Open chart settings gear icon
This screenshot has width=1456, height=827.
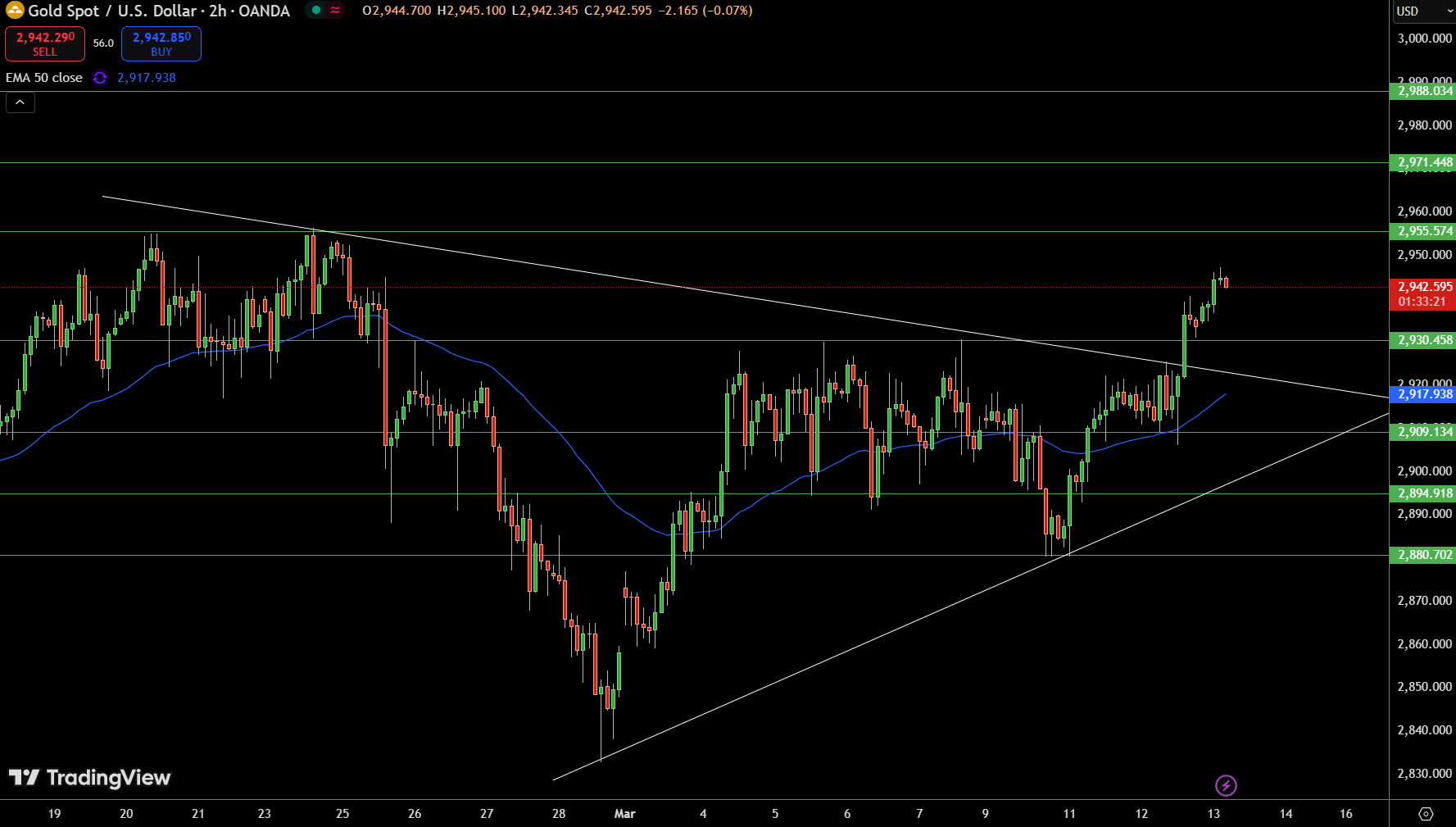pyautogui.click(x=1426, y=814)
